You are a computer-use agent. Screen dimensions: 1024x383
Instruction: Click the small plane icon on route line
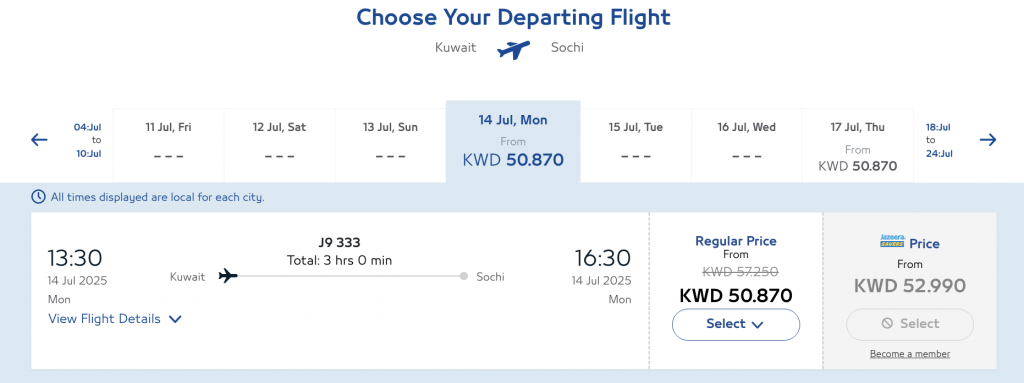[x=228, y=276]
